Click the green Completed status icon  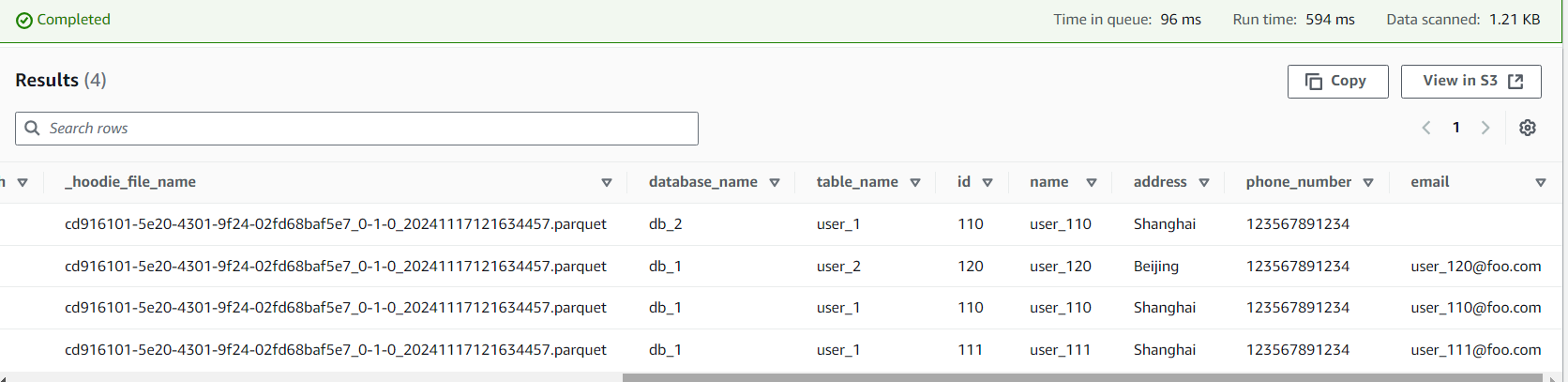pos(24,20)
